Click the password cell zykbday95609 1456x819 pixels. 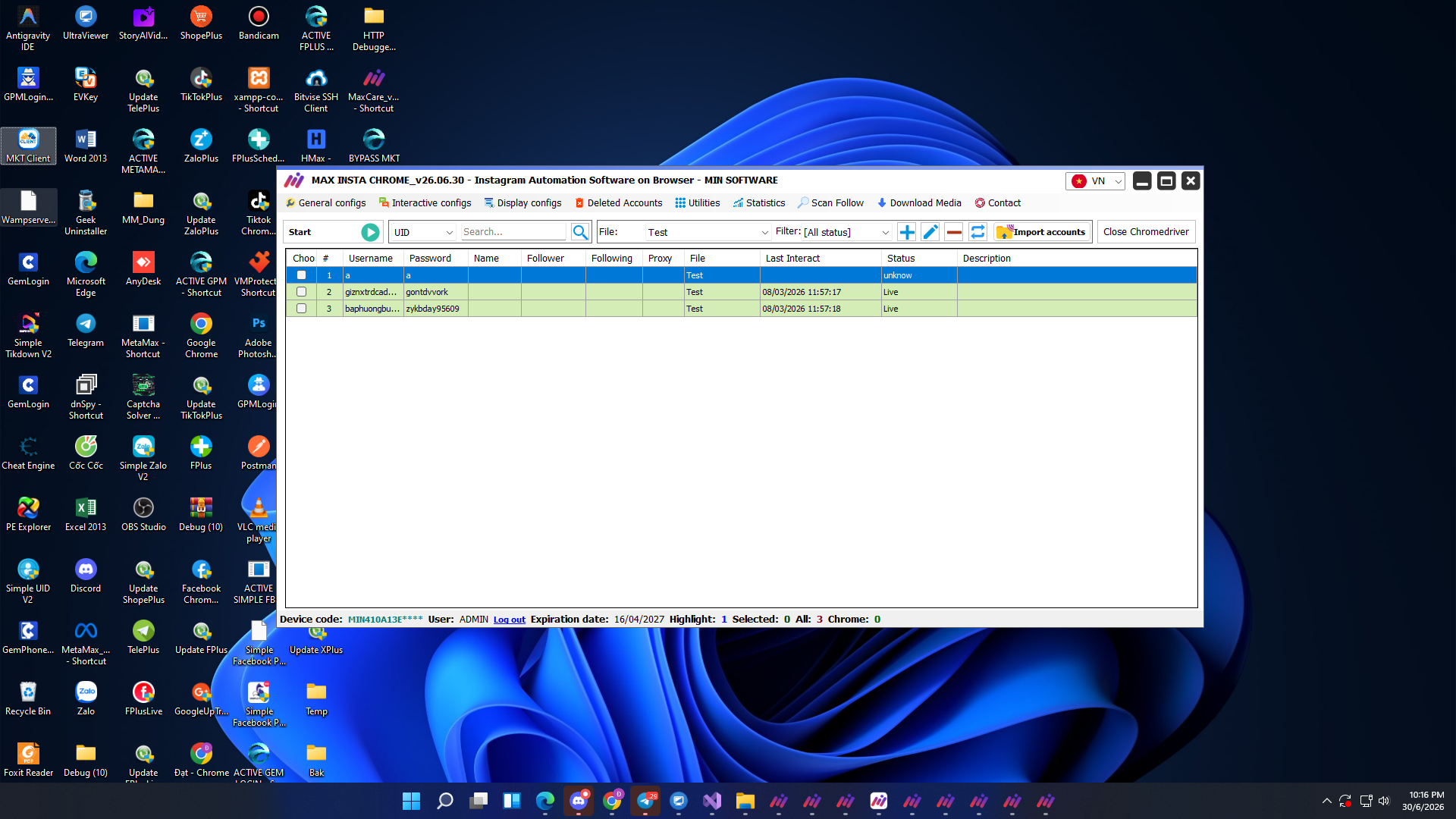pyautogui.click(x=435, y=309)
